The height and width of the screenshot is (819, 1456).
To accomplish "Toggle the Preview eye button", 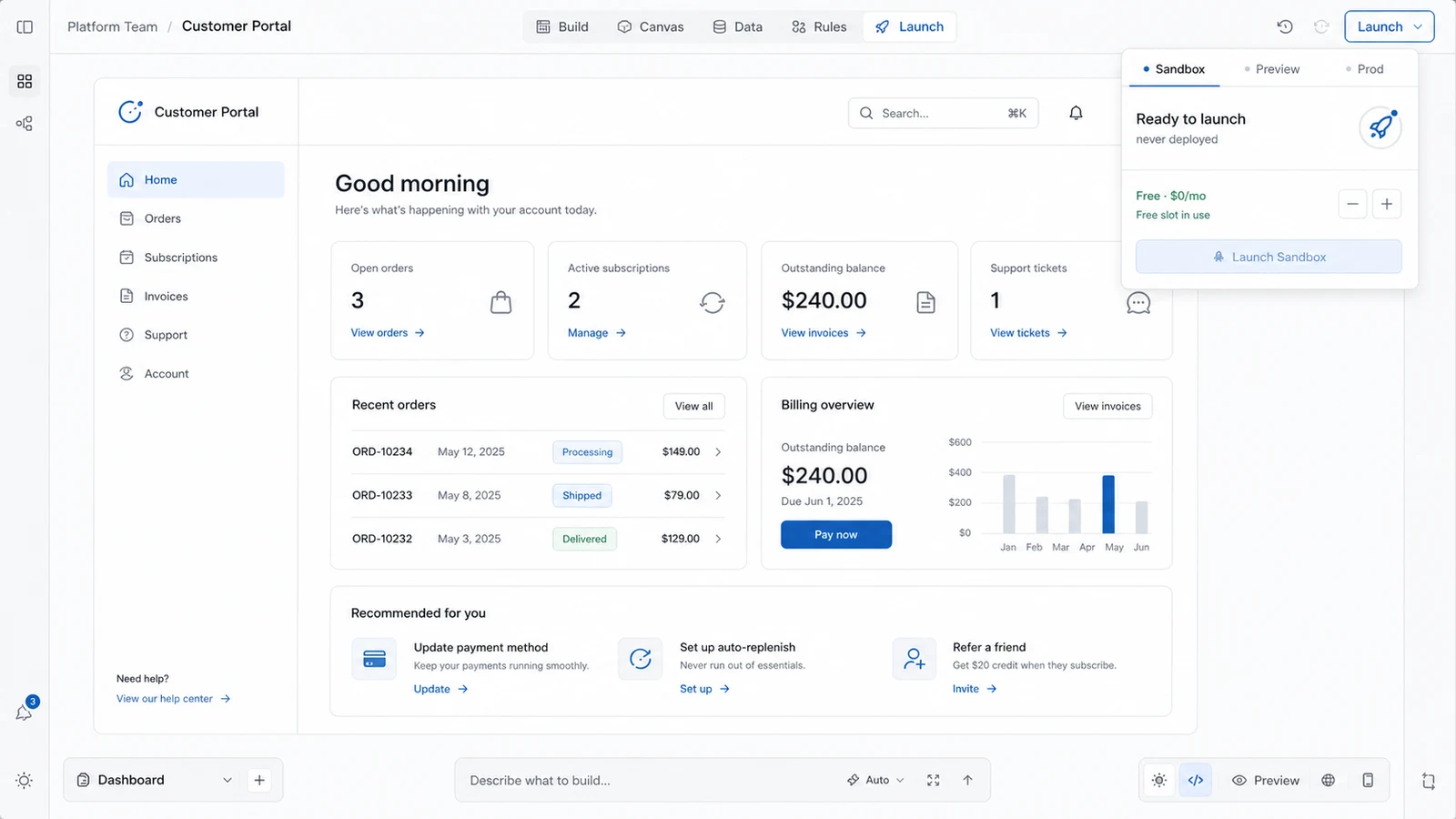I will click(1265, 780).
